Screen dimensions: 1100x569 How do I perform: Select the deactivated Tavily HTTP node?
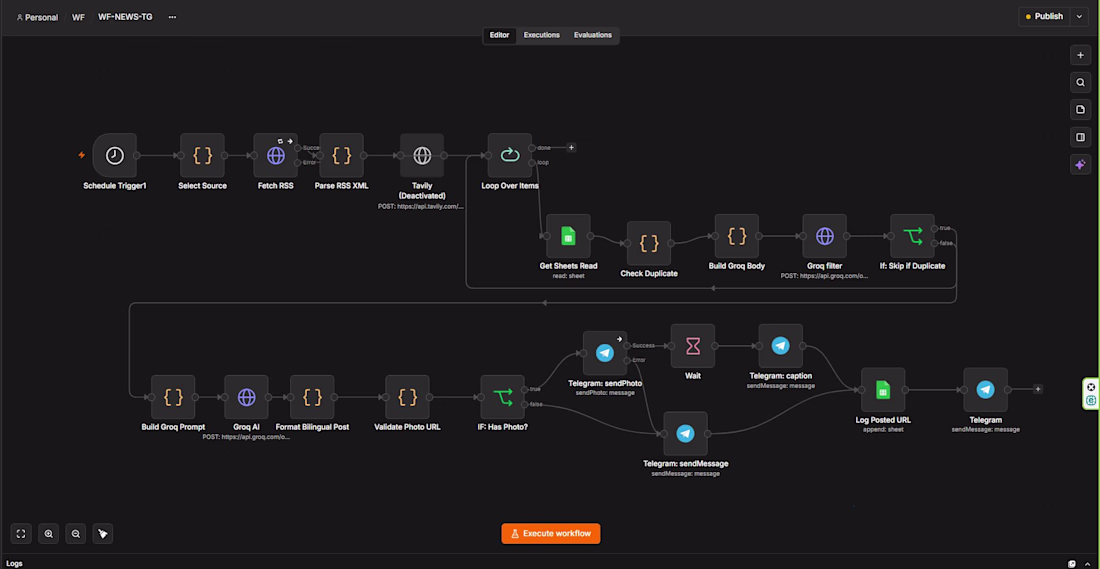click(422, 155)
